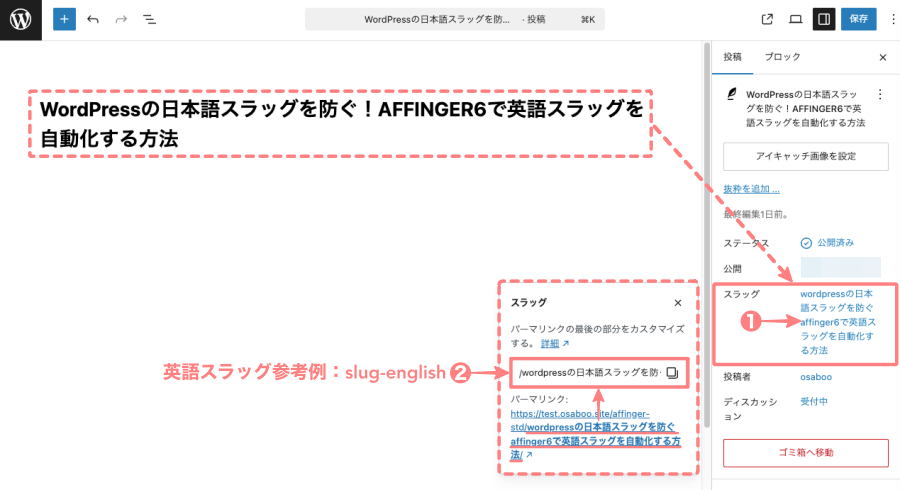Open the editor options three-dot menu
The image size is (900, 490).
893,20
